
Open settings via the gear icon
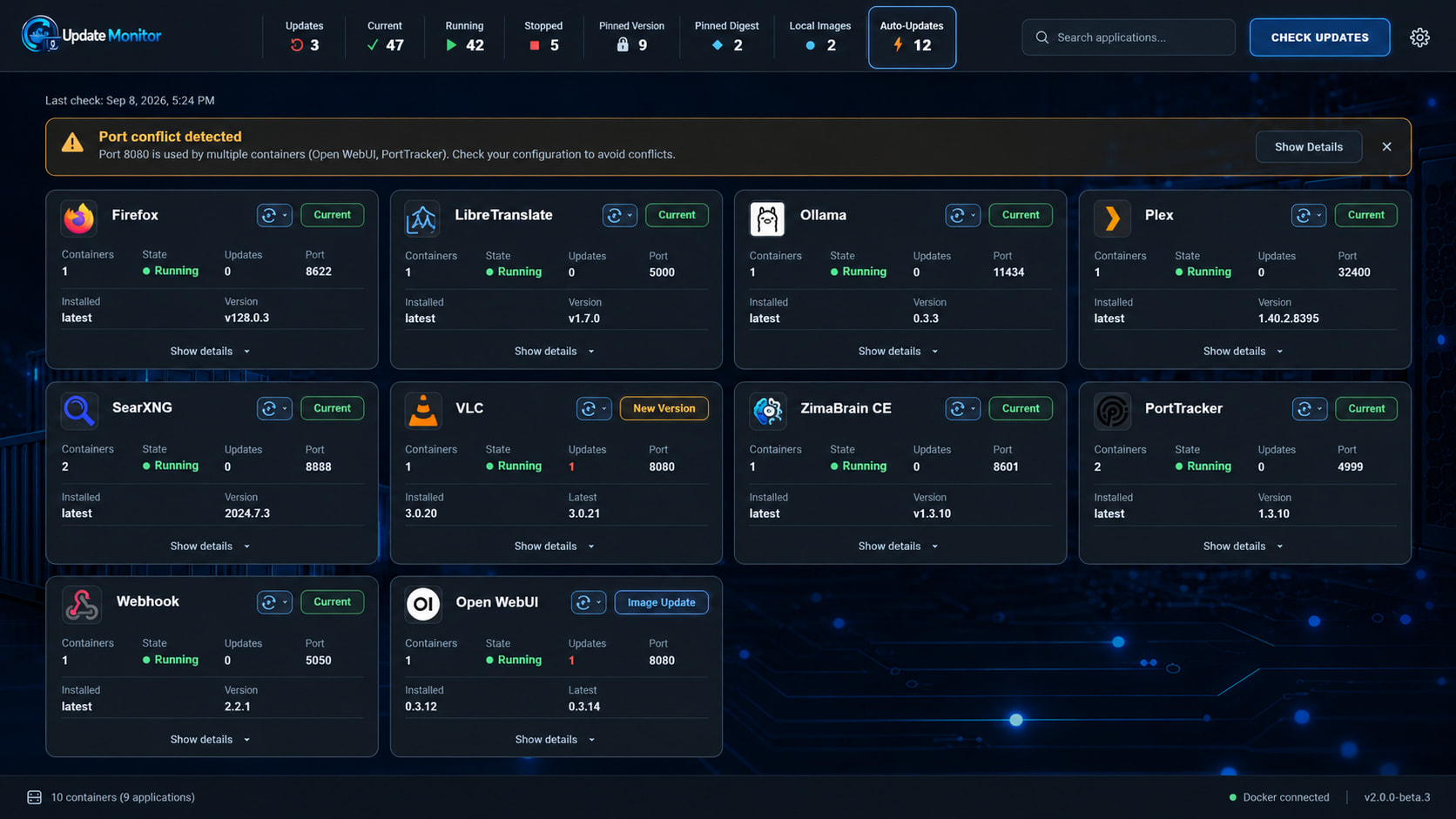pos(1419,37)
